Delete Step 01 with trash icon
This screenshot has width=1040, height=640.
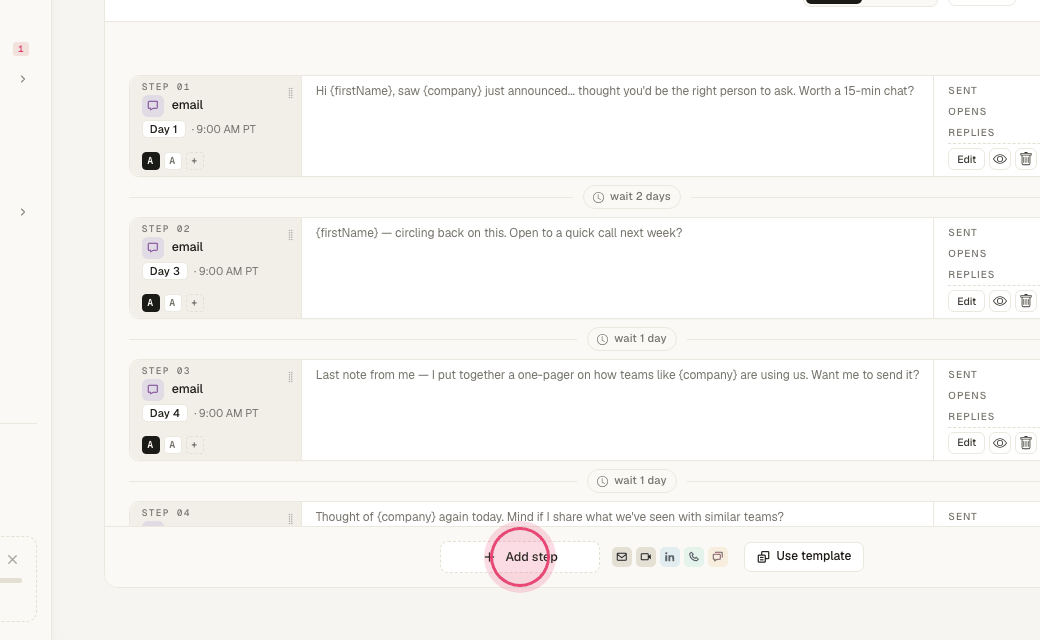click(1025, 159)
